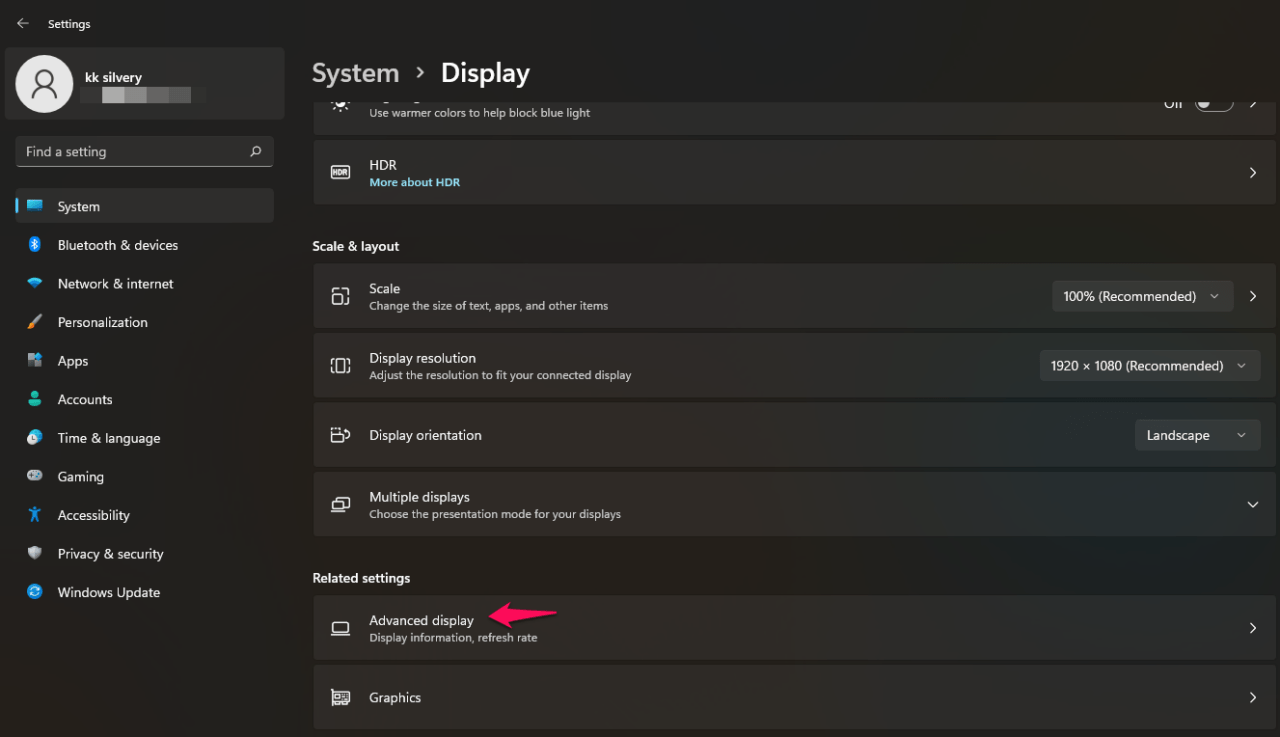Click the back arrow in Settings title bar
The image size is (1280, 737).
click(x=23, y=23)
